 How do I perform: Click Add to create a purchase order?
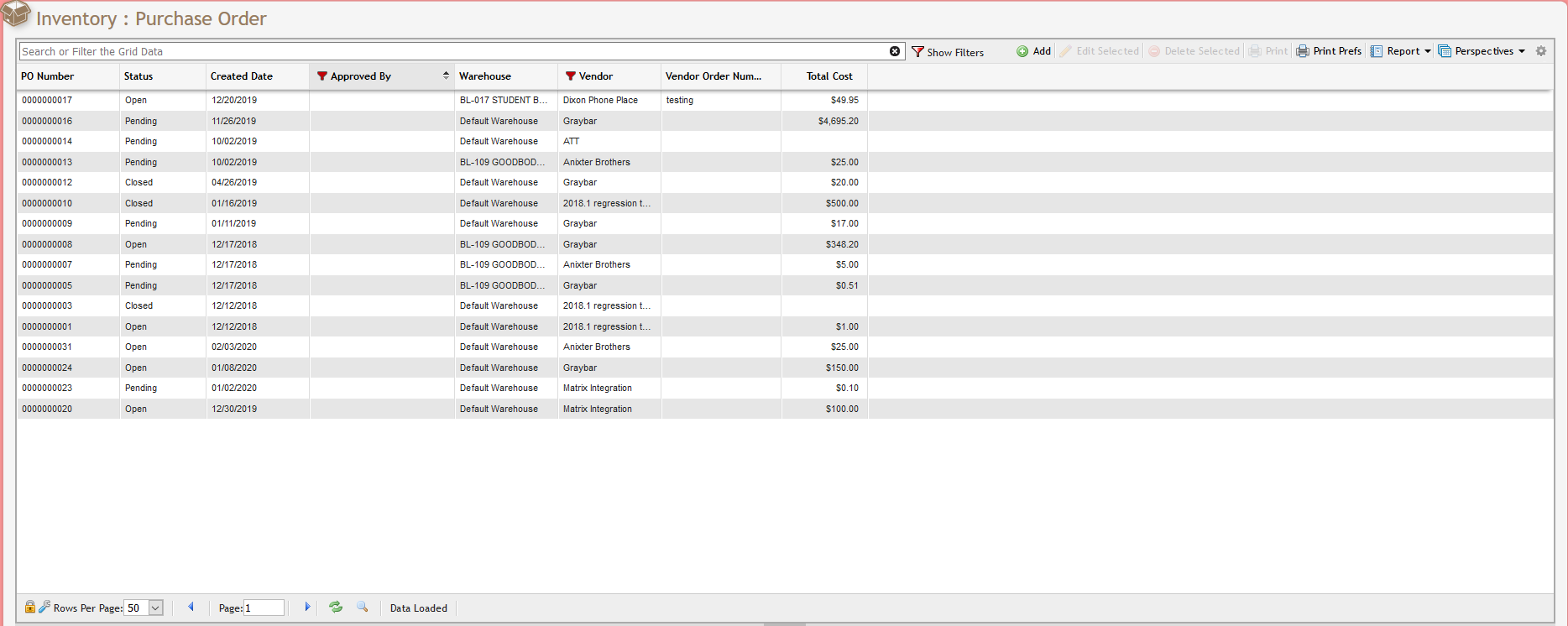[x=1034, y=51]
